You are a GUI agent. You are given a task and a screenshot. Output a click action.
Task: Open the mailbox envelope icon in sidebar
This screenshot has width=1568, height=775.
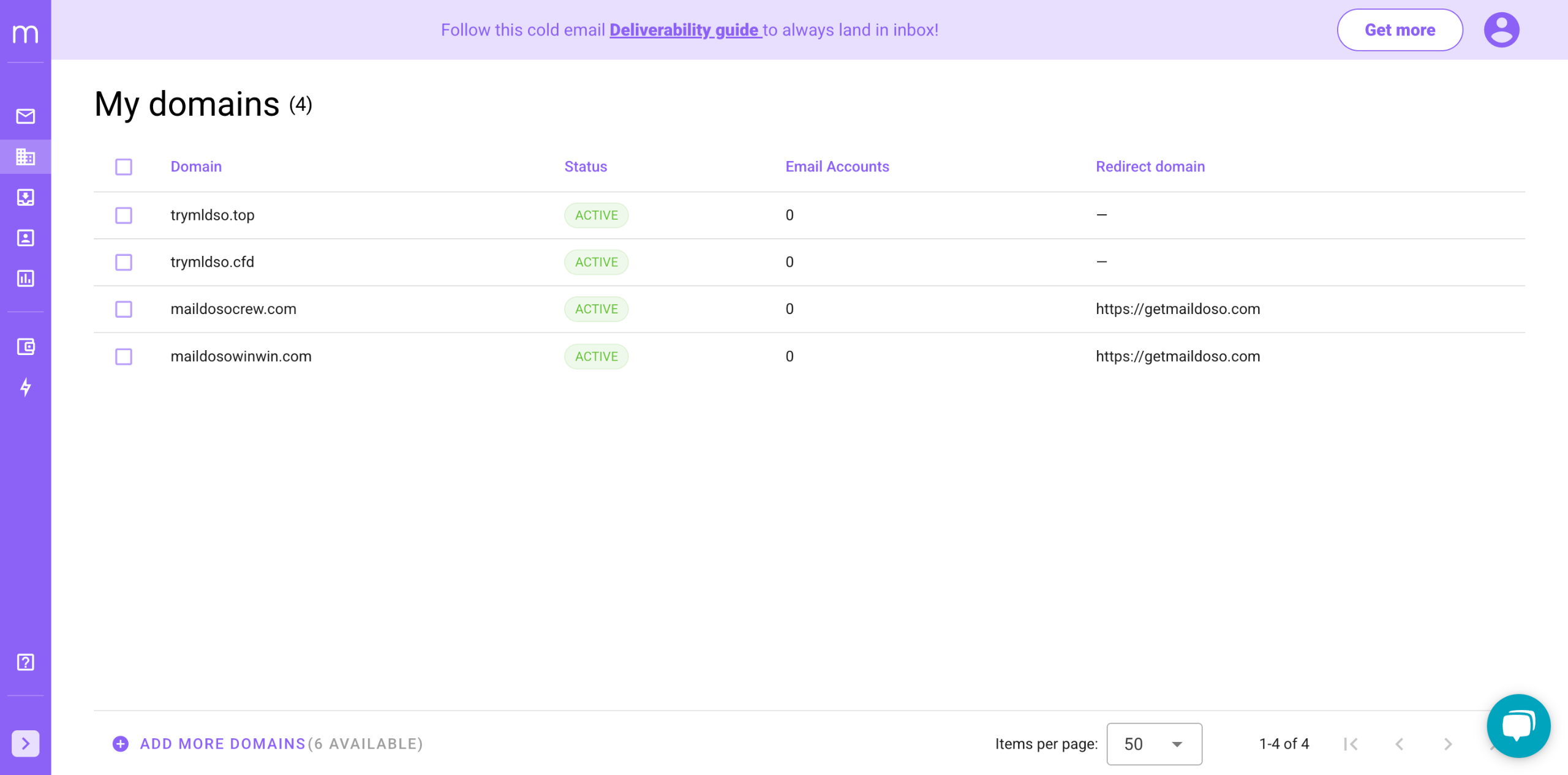25,116
